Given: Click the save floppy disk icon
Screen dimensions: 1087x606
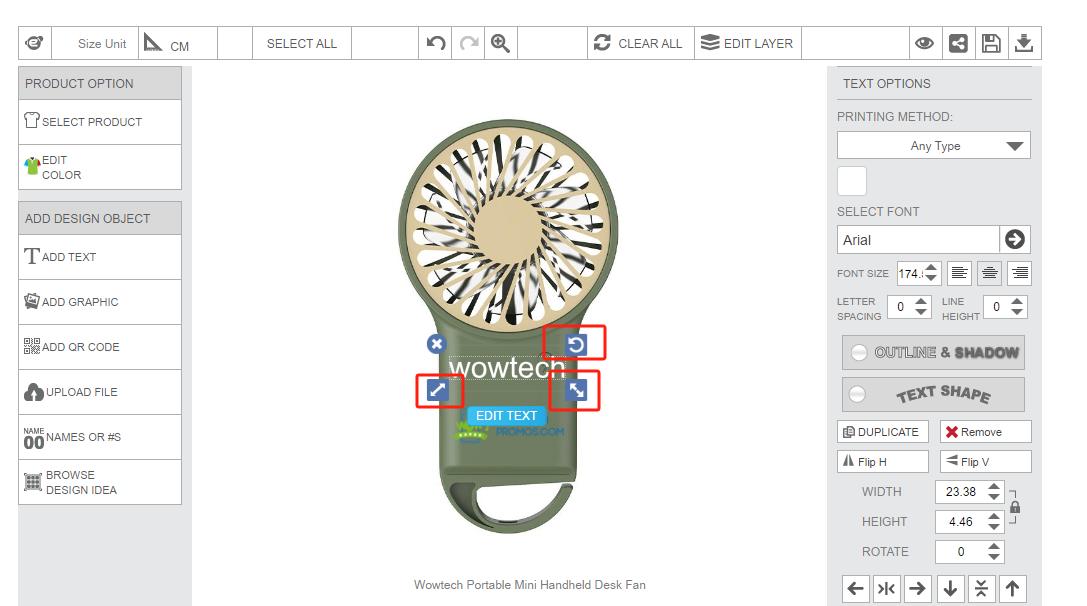Looking at the screenshot, I should (x=990, y=43).
